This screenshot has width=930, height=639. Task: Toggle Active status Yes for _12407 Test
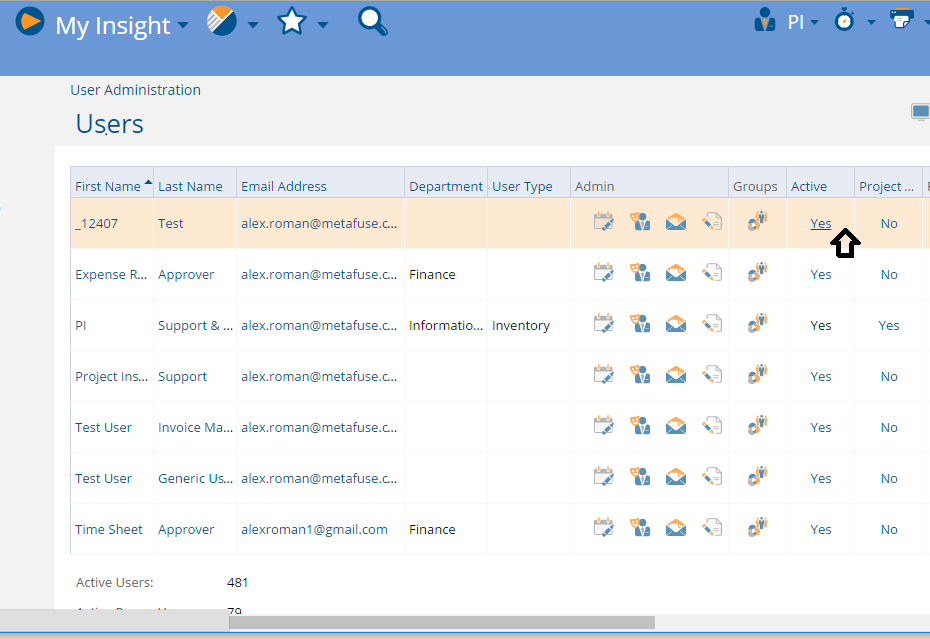tap(820, 223)
